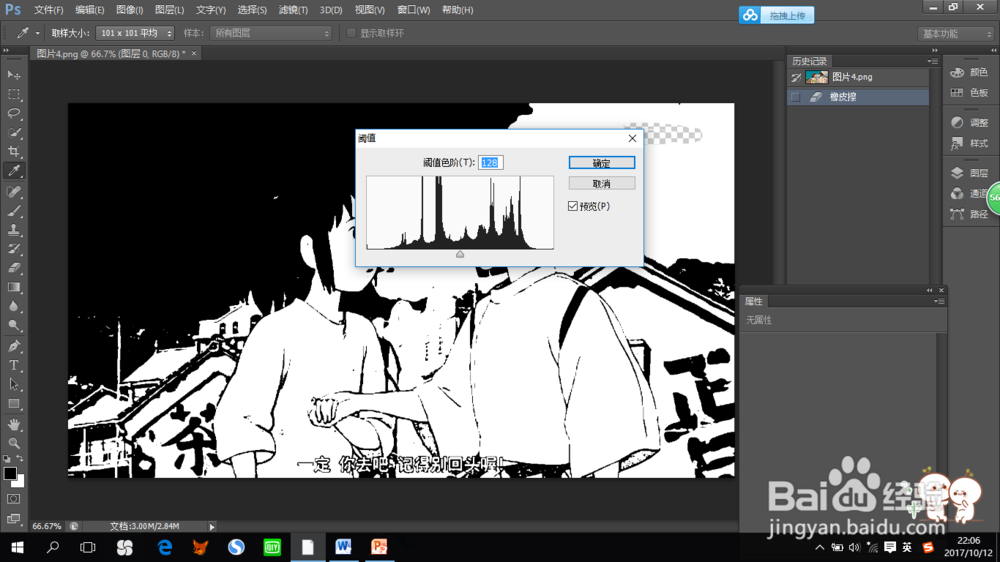Set history brush source for 橡皮擦 state
This screenshot has height=562, width=1000.
click(795, 97)
